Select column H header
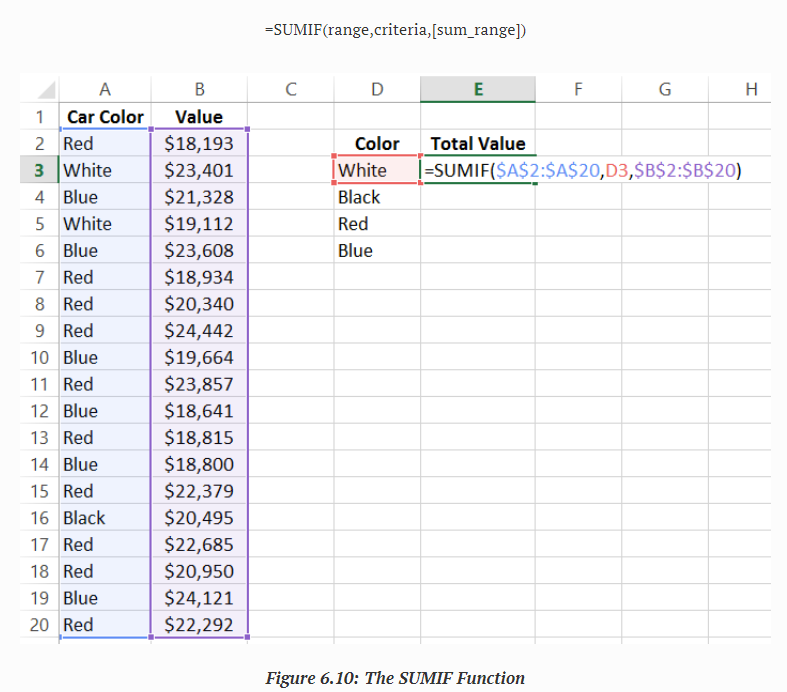Image resolution: width=787 pixels, height=692 pixels. pyautogui.click(x=751, y=89)
